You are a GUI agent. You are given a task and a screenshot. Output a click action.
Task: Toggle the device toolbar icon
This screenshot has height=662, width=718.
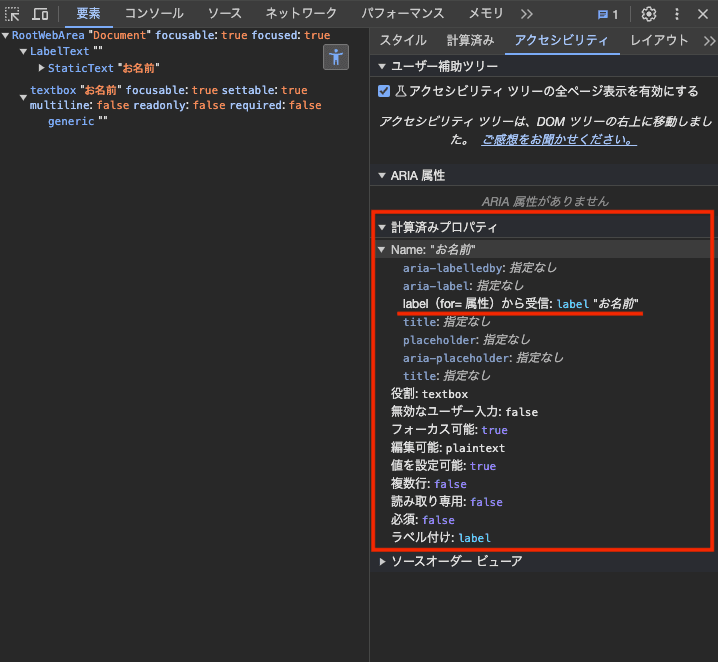click(40, 14)
